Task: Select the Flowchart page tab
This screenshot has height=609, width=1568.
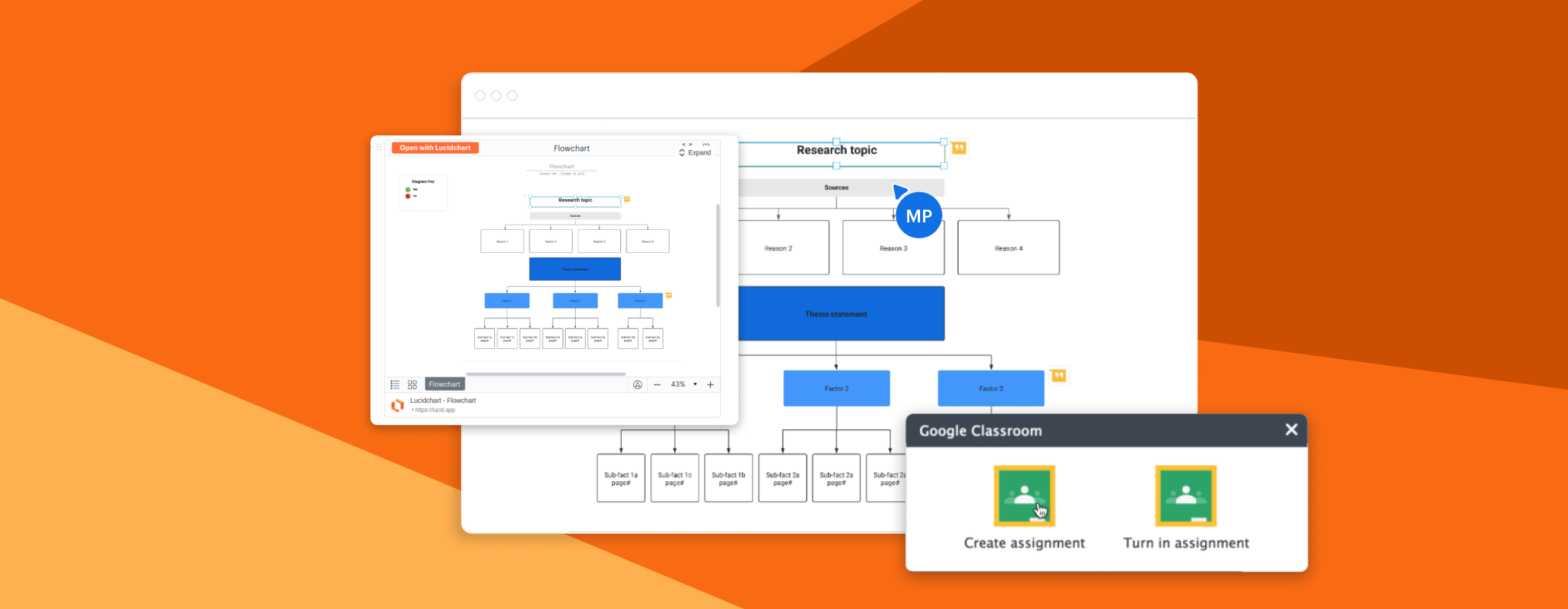Action: click(444, 384)
